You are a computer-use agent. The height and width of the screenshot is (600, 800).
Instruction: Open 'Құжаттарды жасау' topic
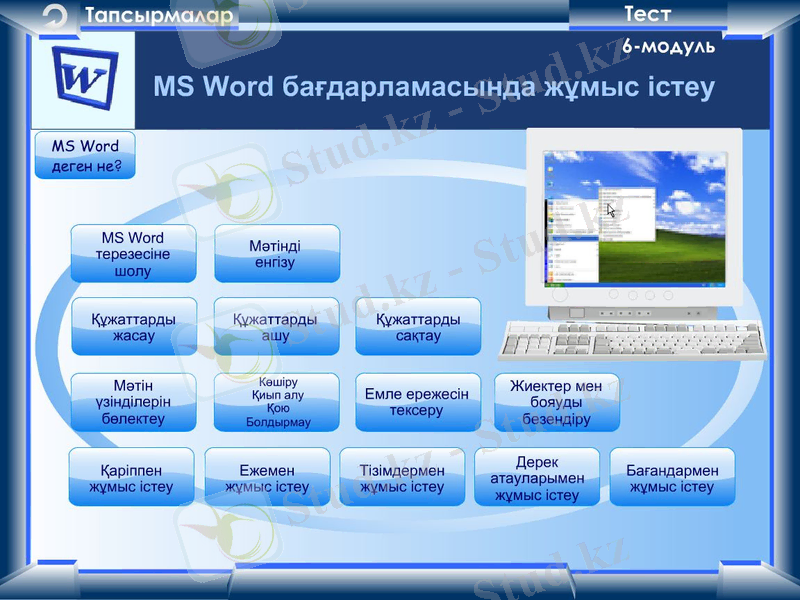(x=133, y=327)
